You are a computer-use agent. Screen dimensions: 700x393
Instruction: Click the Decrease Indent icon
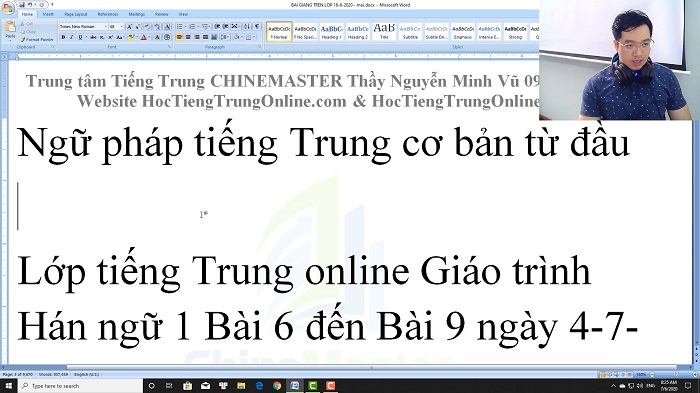[x=217, y=27]
